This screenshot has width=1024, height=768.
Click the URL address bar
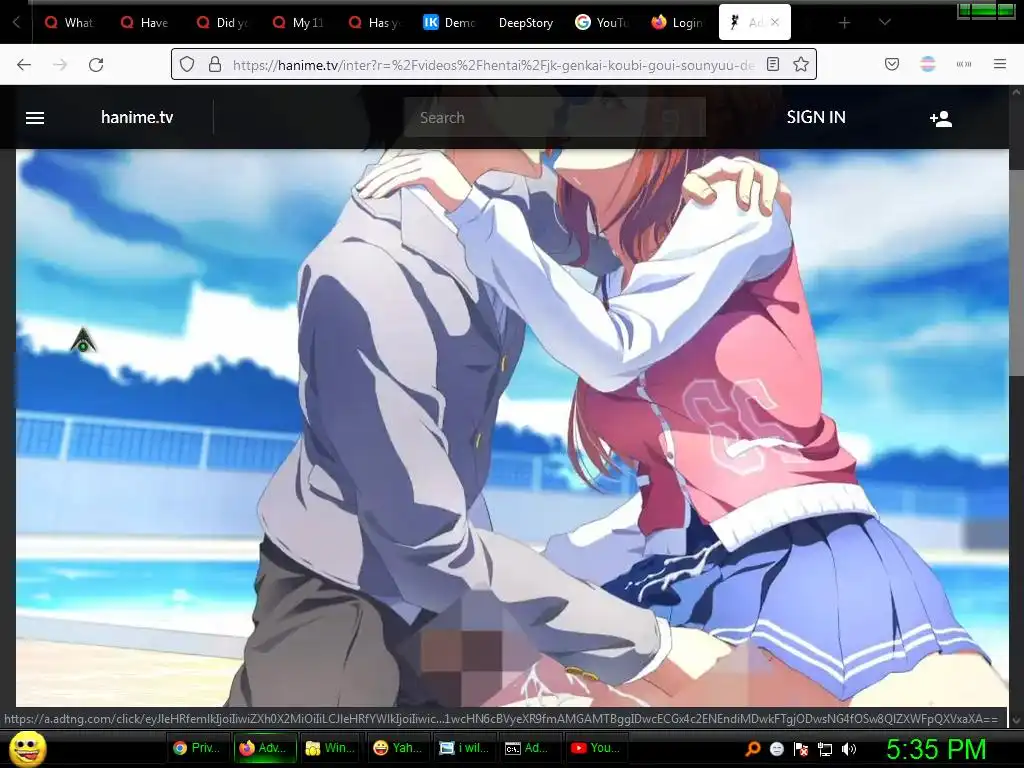click(x=493, y=65)
